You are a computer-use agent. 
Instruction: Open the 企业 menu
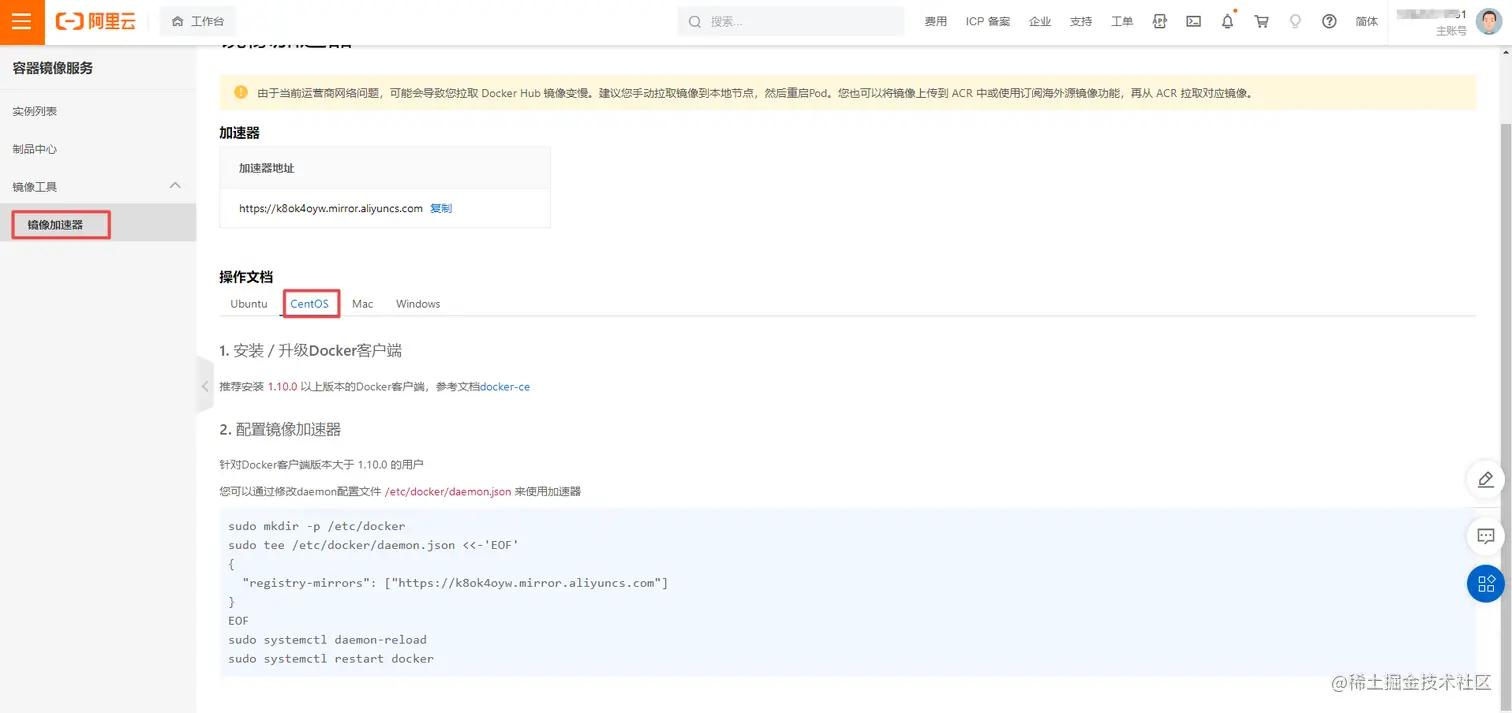coord(1040,21)
